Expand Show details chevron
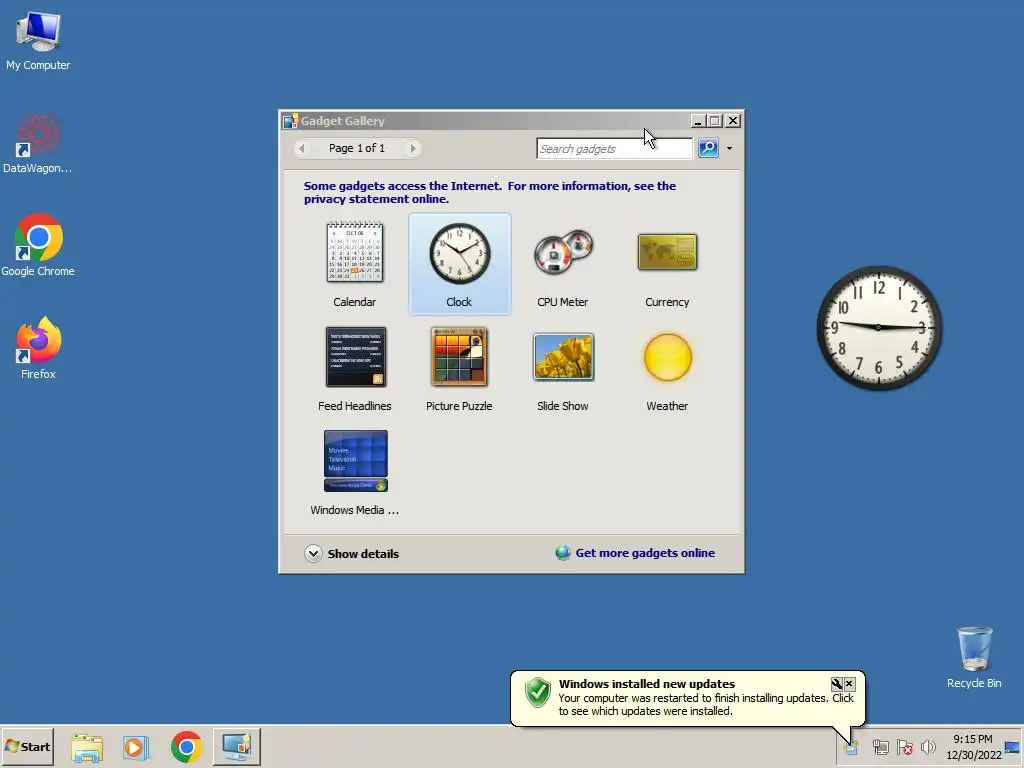The width and height of the screenshot is (1024, 768). click(x=313, y=553)
